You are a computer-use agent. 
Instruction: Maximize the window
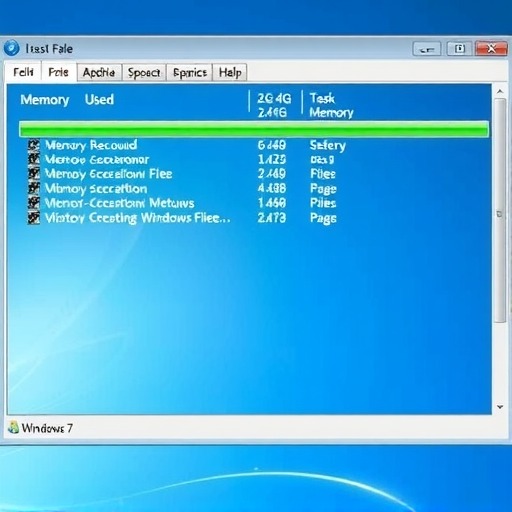(459, 49)
